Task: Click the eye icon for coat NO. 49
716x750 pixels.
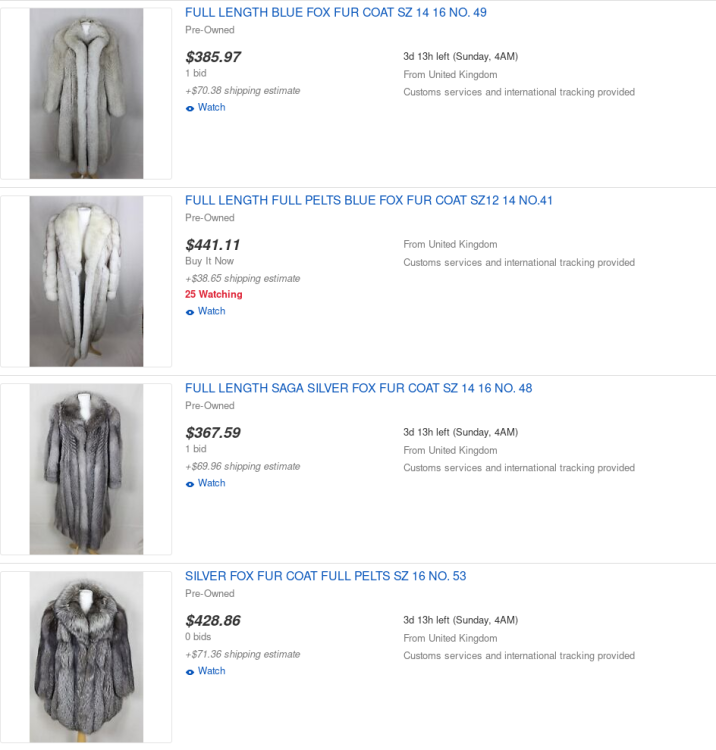Action: click(190, 108)
